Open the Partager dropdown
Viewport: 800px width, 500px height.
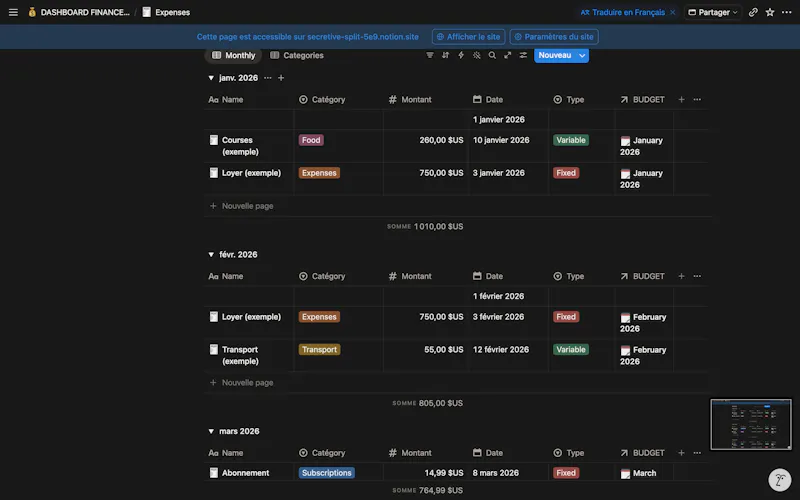tap(713, 12)
